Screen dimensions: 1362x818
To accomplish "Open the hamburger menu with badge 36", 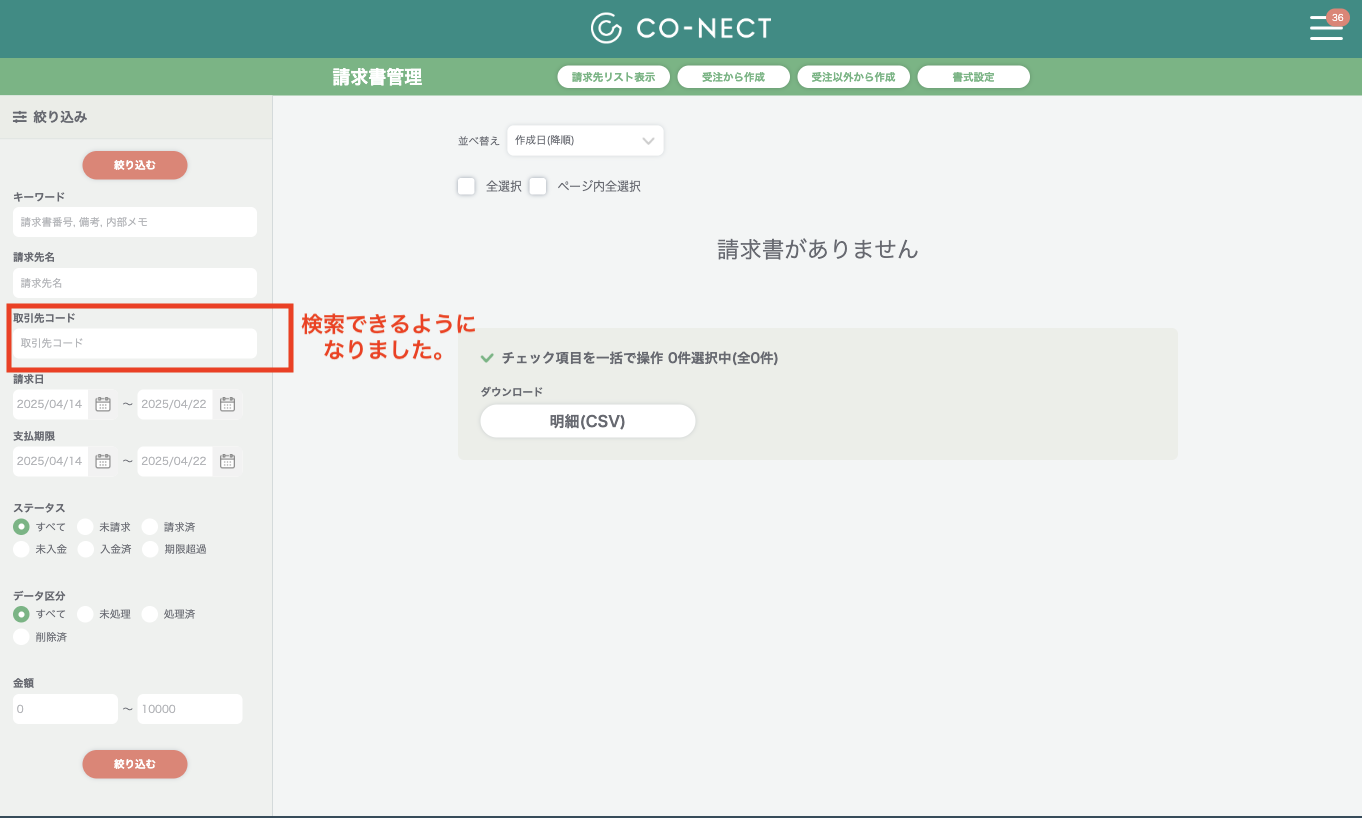I will [x=1326, y=28].
